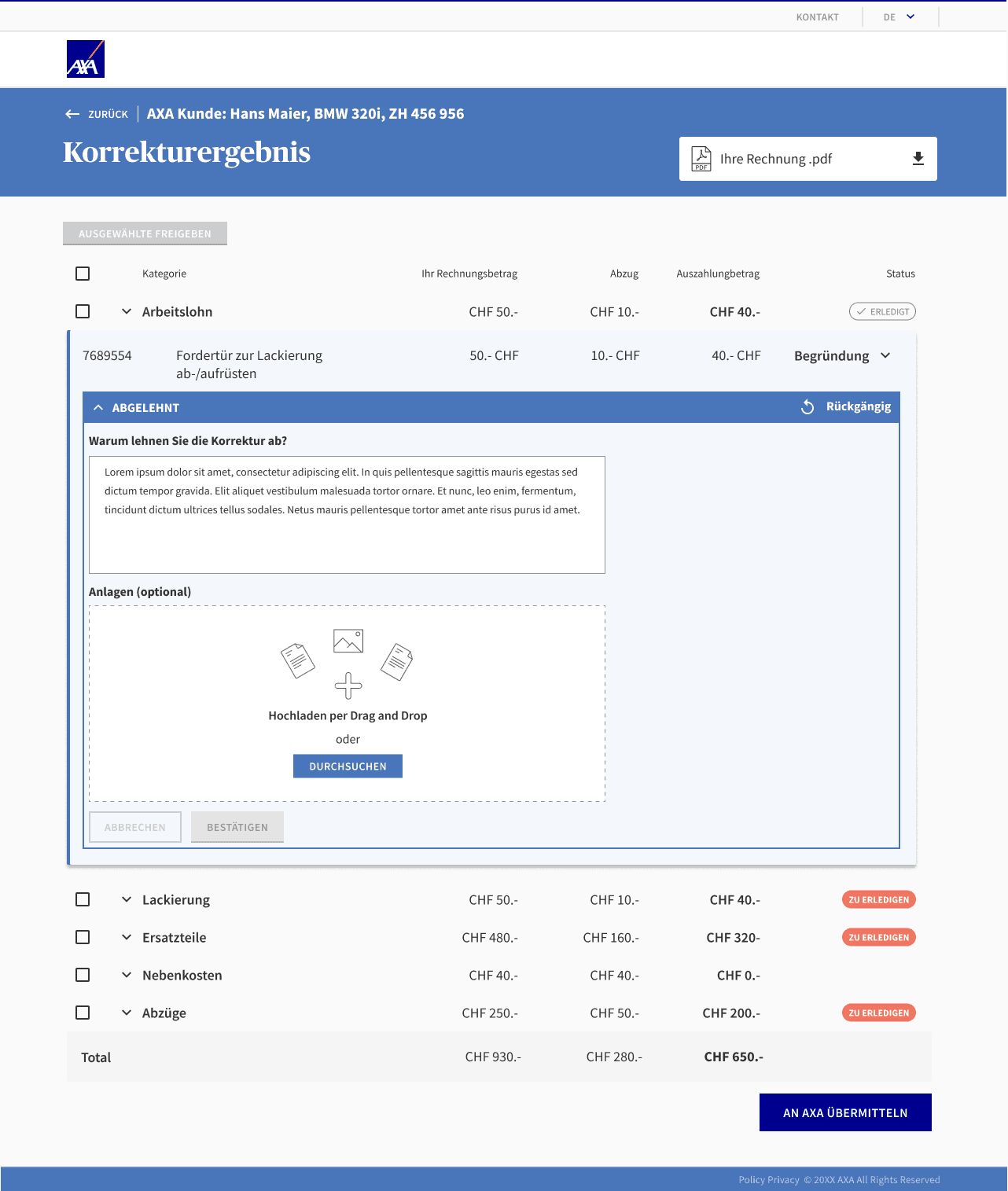This screenshot has width=1008, height=1191.
Task: Click CHF 200.- payout in Abzüge row
Action: [x=731, y=1013]
